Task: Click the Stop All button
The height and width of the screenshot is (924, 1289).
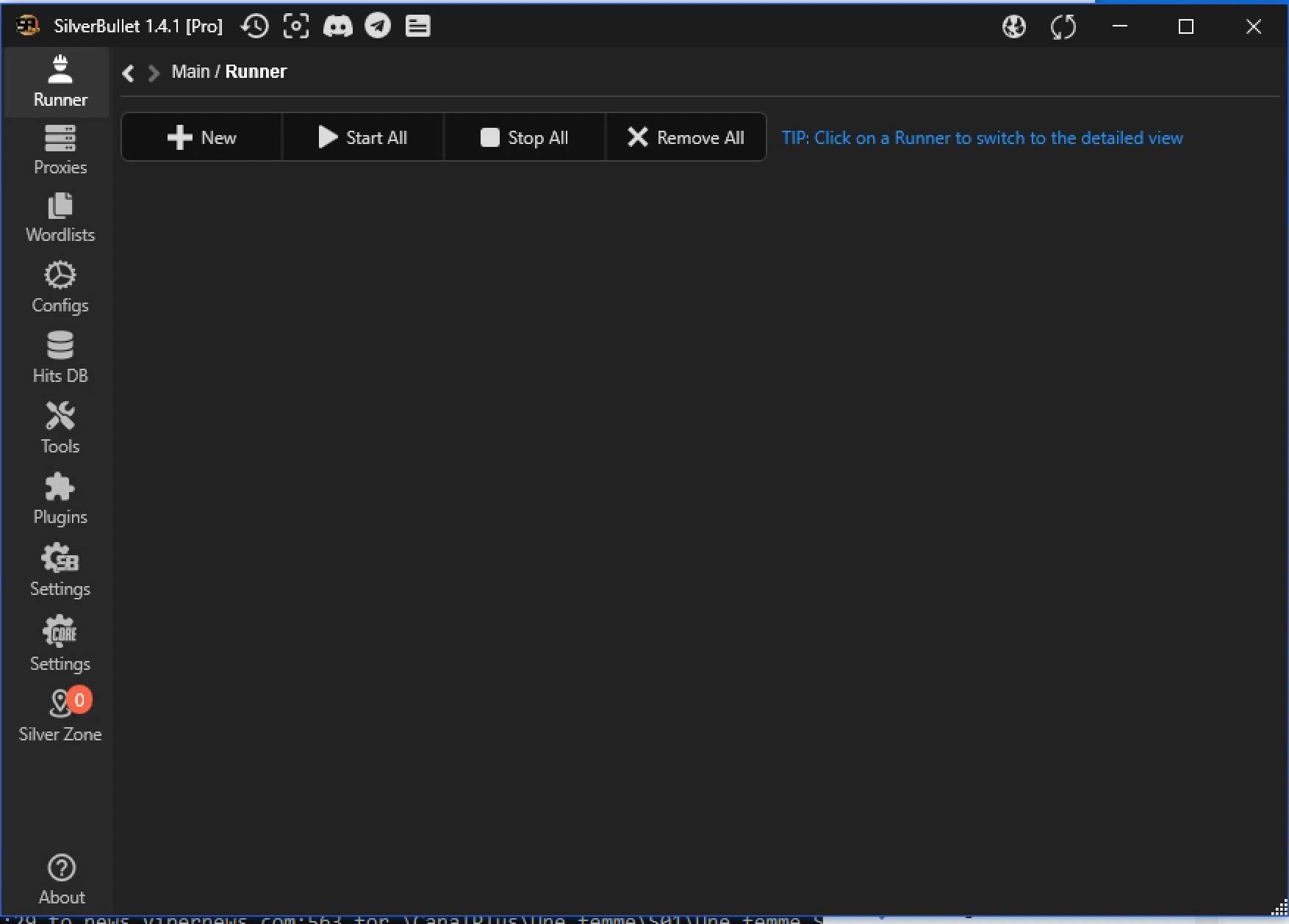Action: point(525,137)
